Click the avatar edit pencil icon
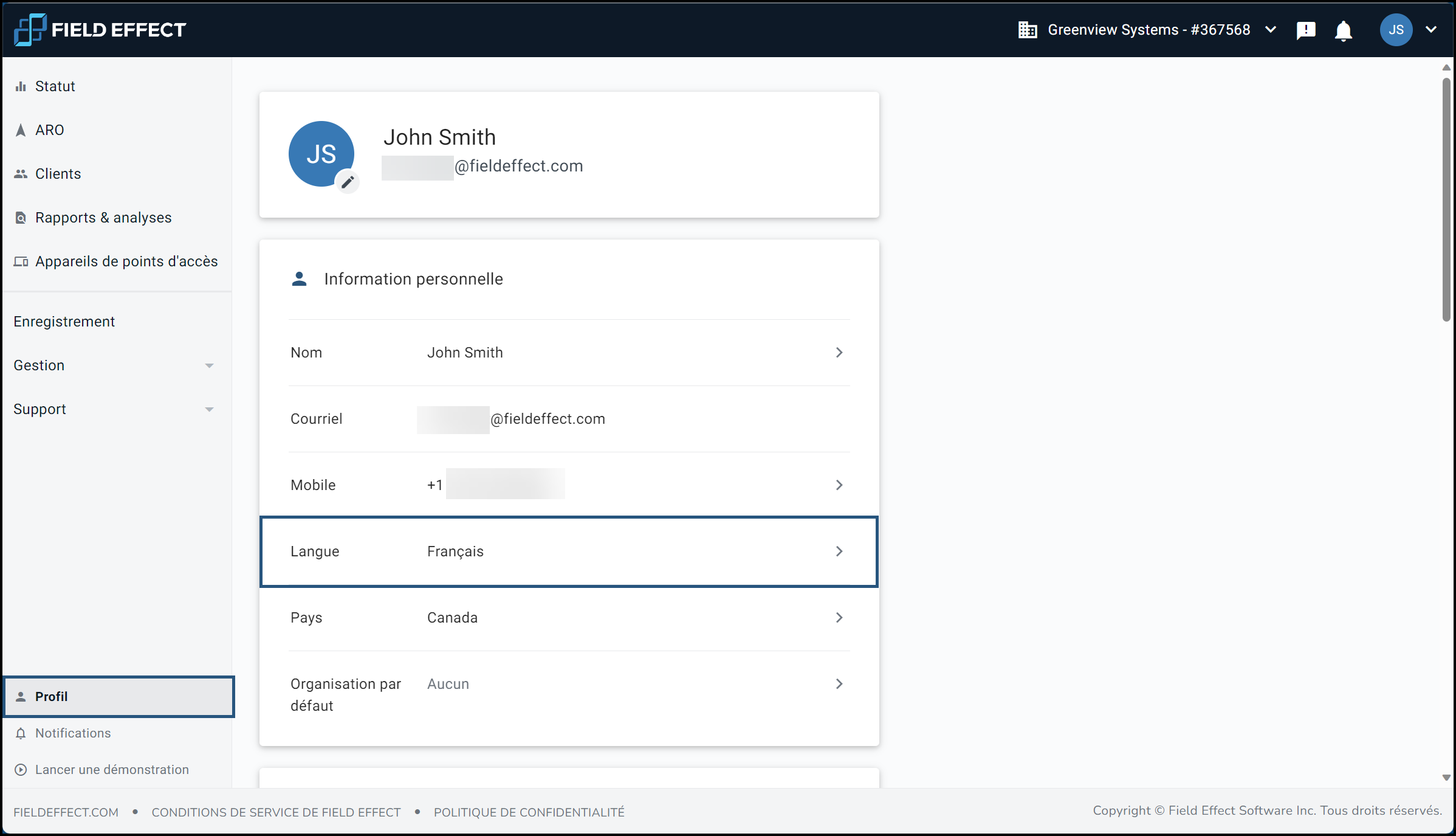This screenshot has width=1456, height=836. point(348,182)
